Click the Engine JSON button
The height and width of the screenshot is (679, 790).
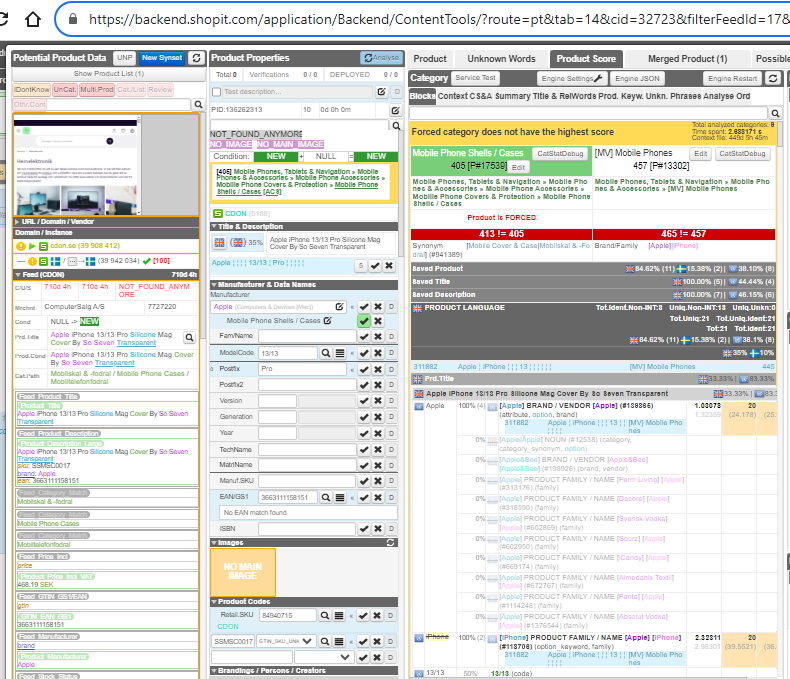click(x=637, y=78)
